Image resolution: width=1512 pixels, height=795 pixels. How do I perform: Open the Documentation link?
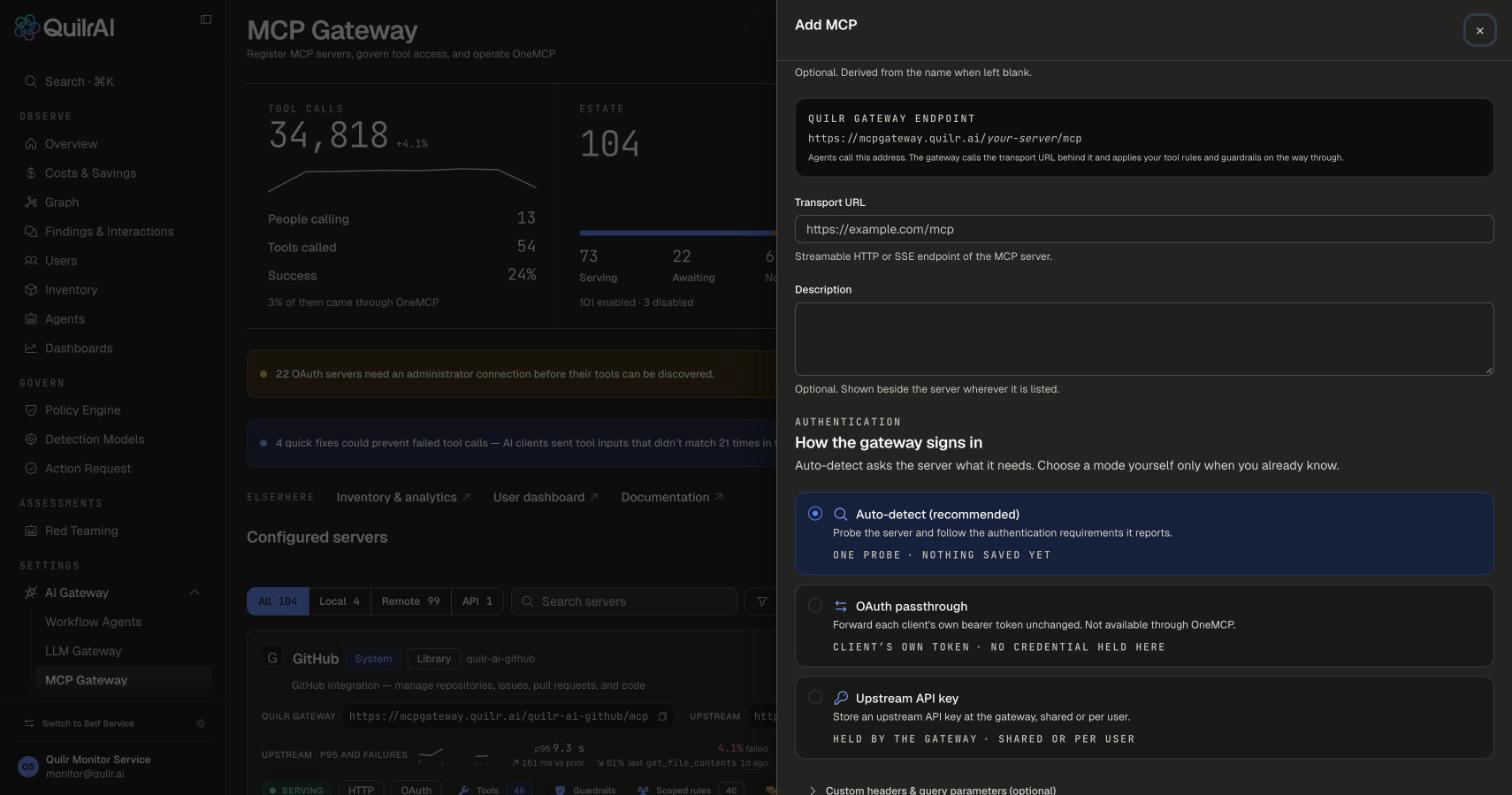(x=672, y=497)
